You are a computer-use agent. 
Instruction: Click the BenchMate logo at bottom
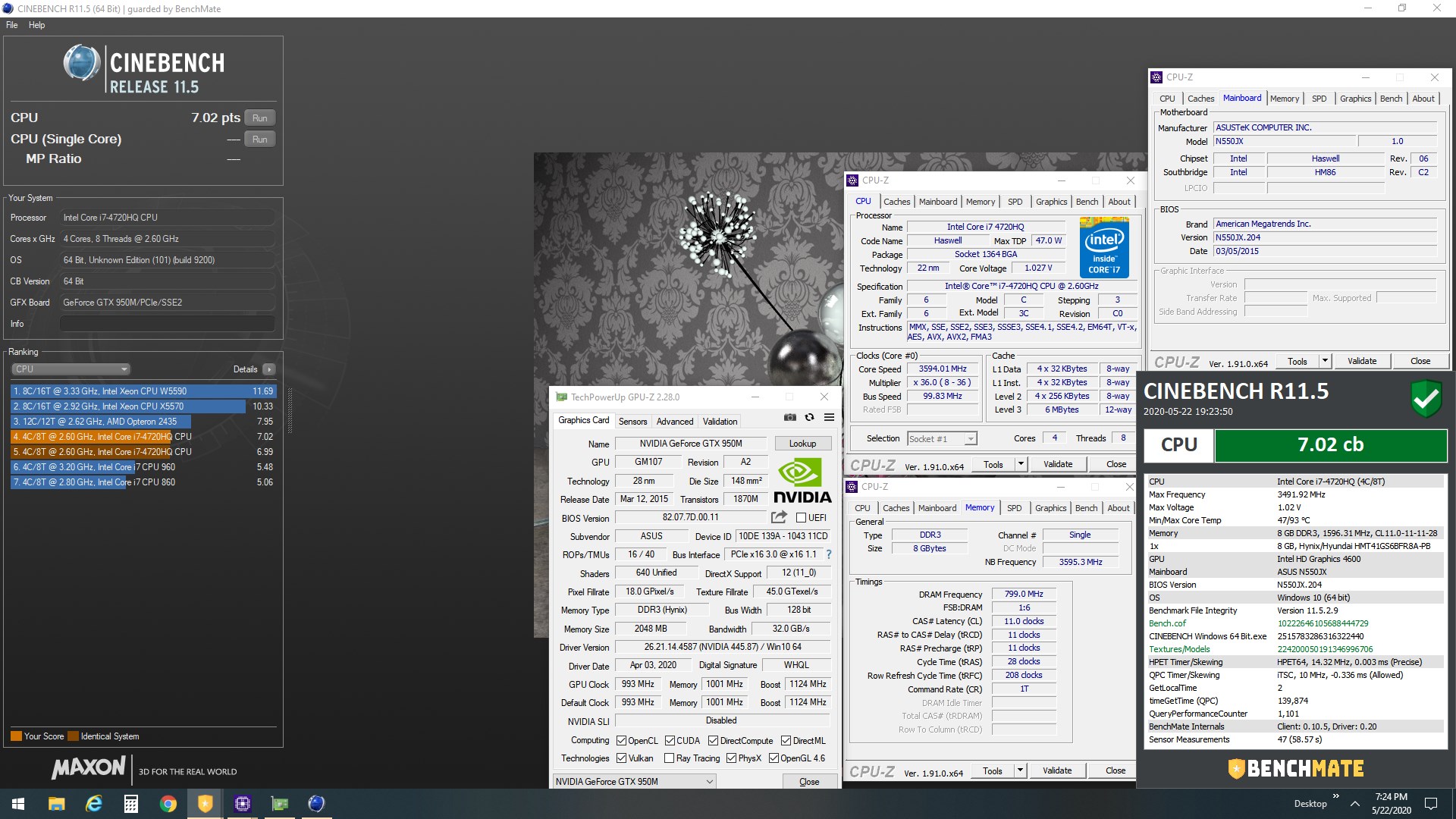[x=1295, y=769]
